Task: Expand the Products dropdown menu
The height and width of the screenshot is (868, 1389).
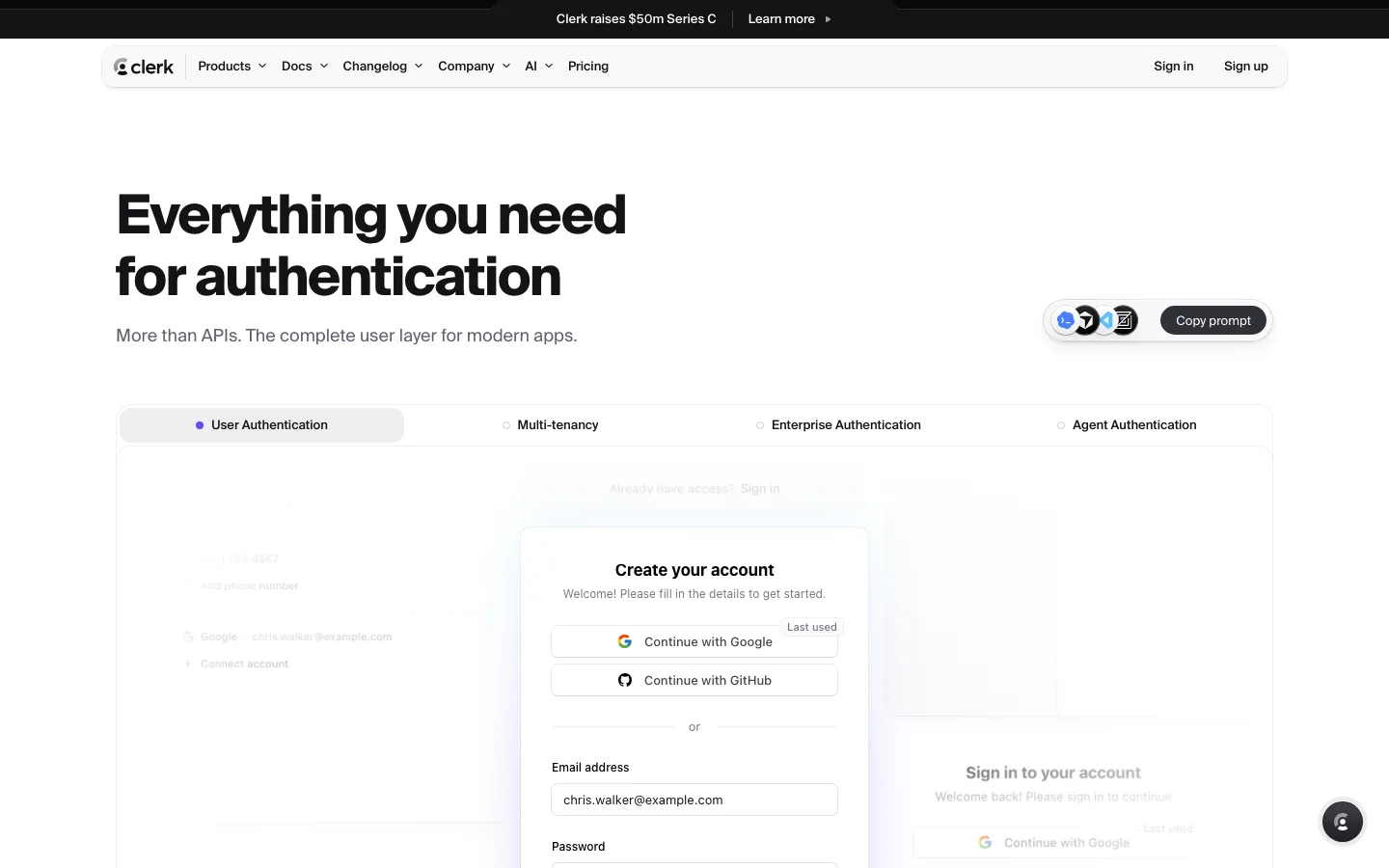Action: (232, 67)
